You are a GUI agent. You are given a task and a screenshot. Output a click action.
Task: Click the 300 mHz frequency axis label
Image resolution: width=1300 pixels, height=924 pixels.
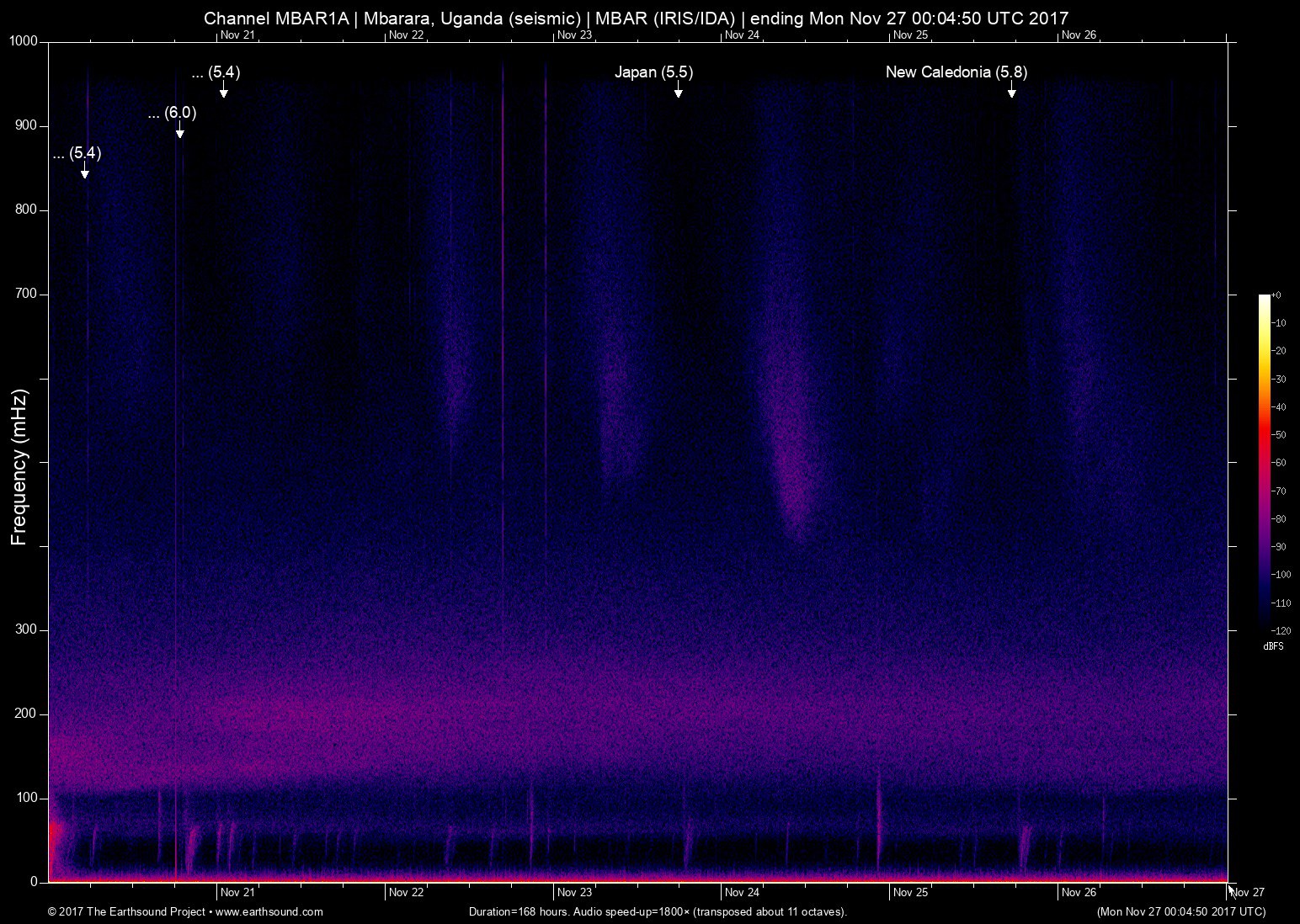click(27, 629)
